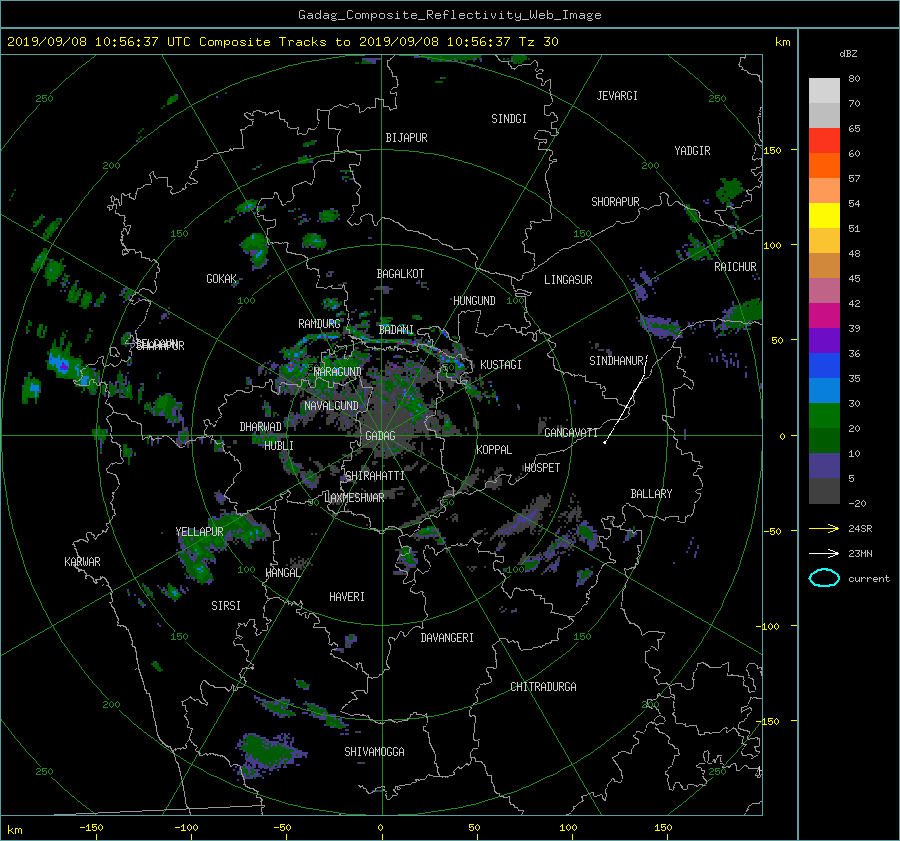Click the white 23MN arrow legend icon
This screenshot has height=841, width=900.
click(824, 553)
